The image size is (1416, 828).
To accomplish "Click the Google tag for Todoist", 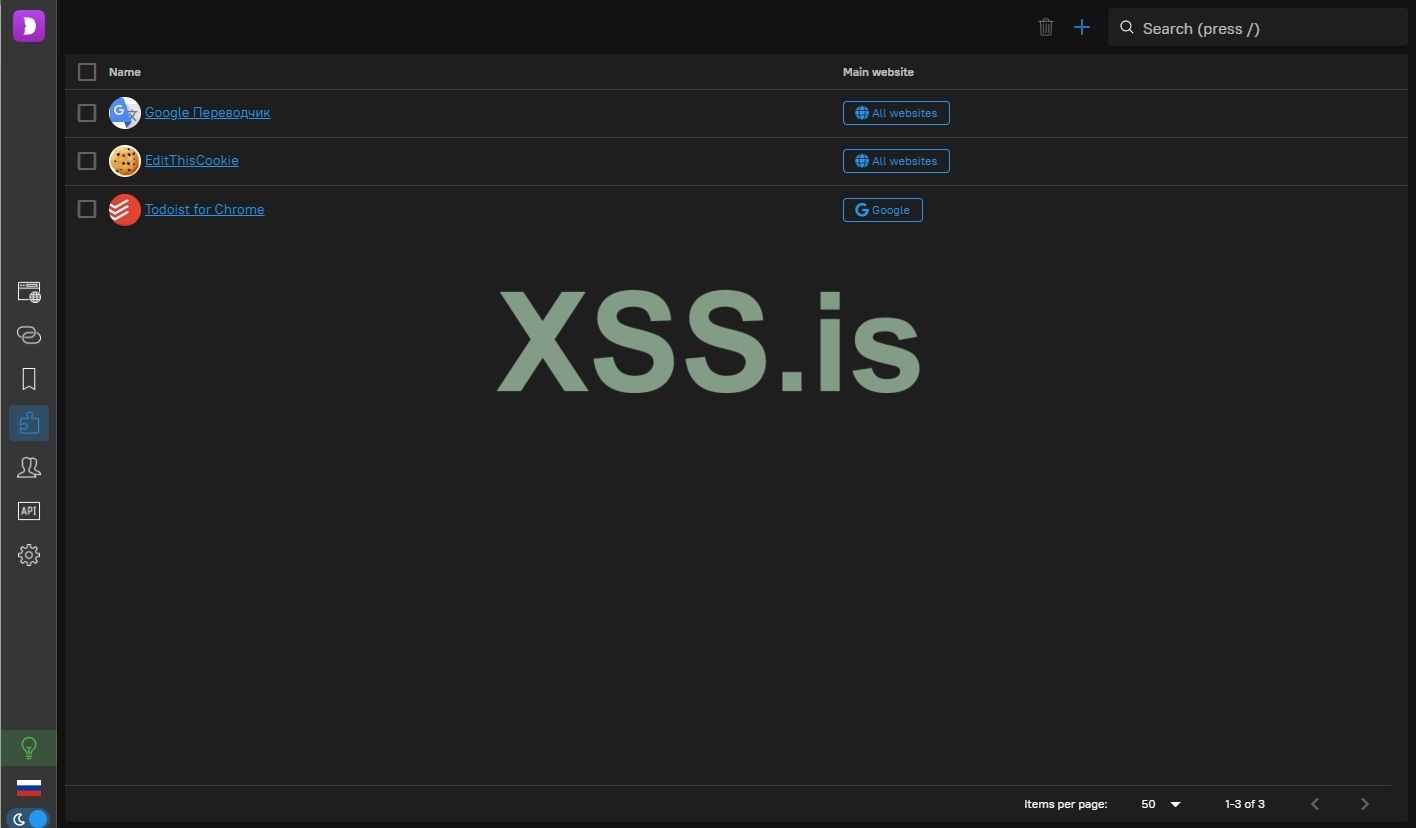I will pos(883,210).
